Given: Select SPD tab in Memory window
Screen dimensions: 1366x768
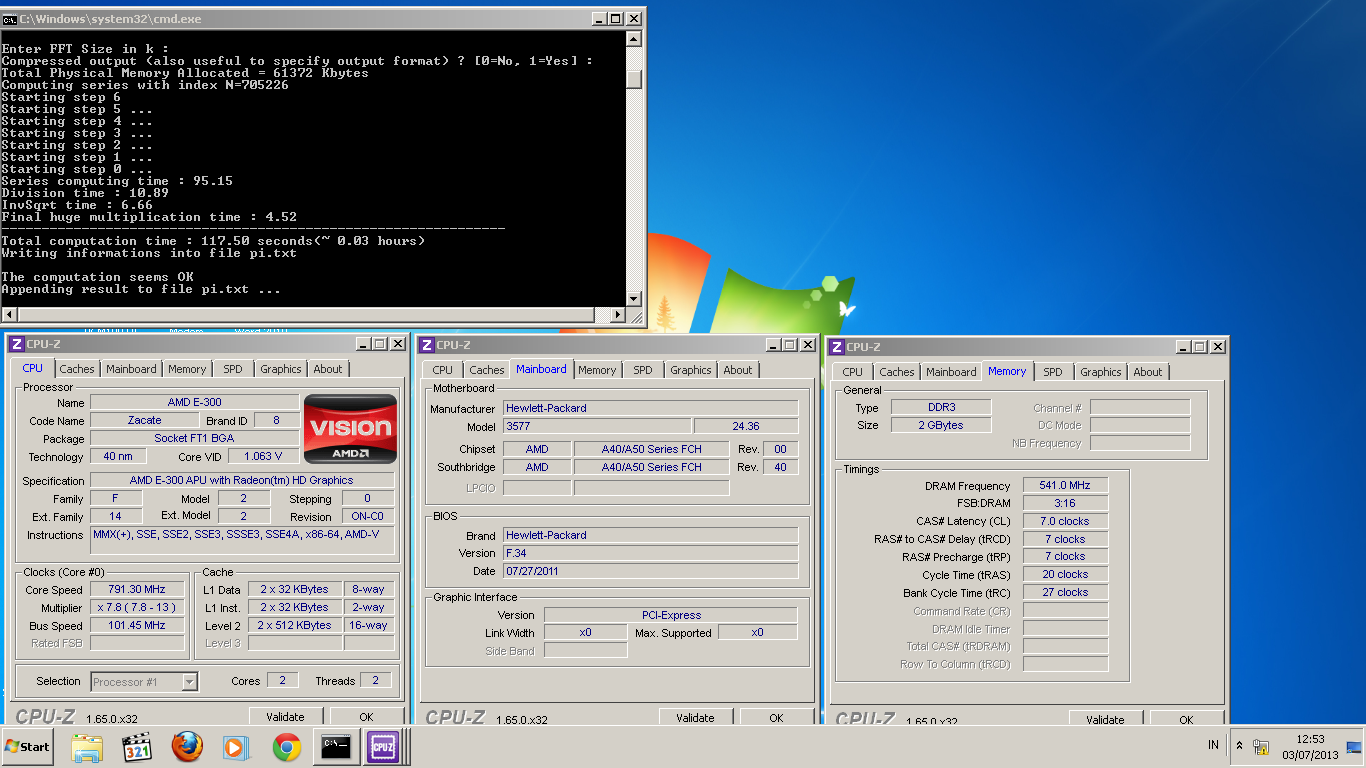Looking at the screenshot, I should [x=1053, y=372].
